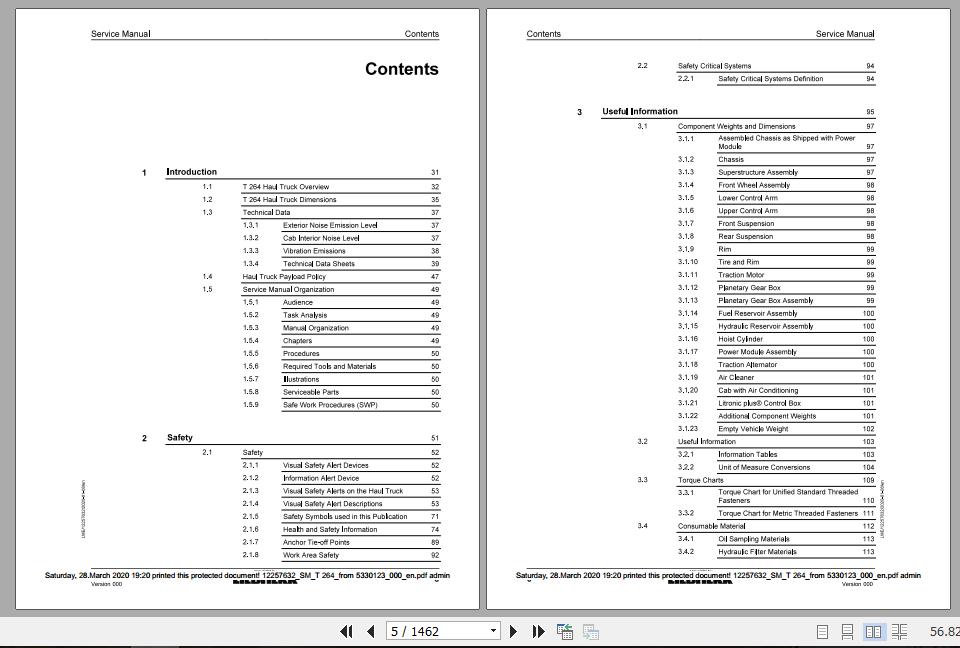The width and height of the screenshot is (960, 648).
Task: Open the page number dropdown arrow
Action: 493,631
